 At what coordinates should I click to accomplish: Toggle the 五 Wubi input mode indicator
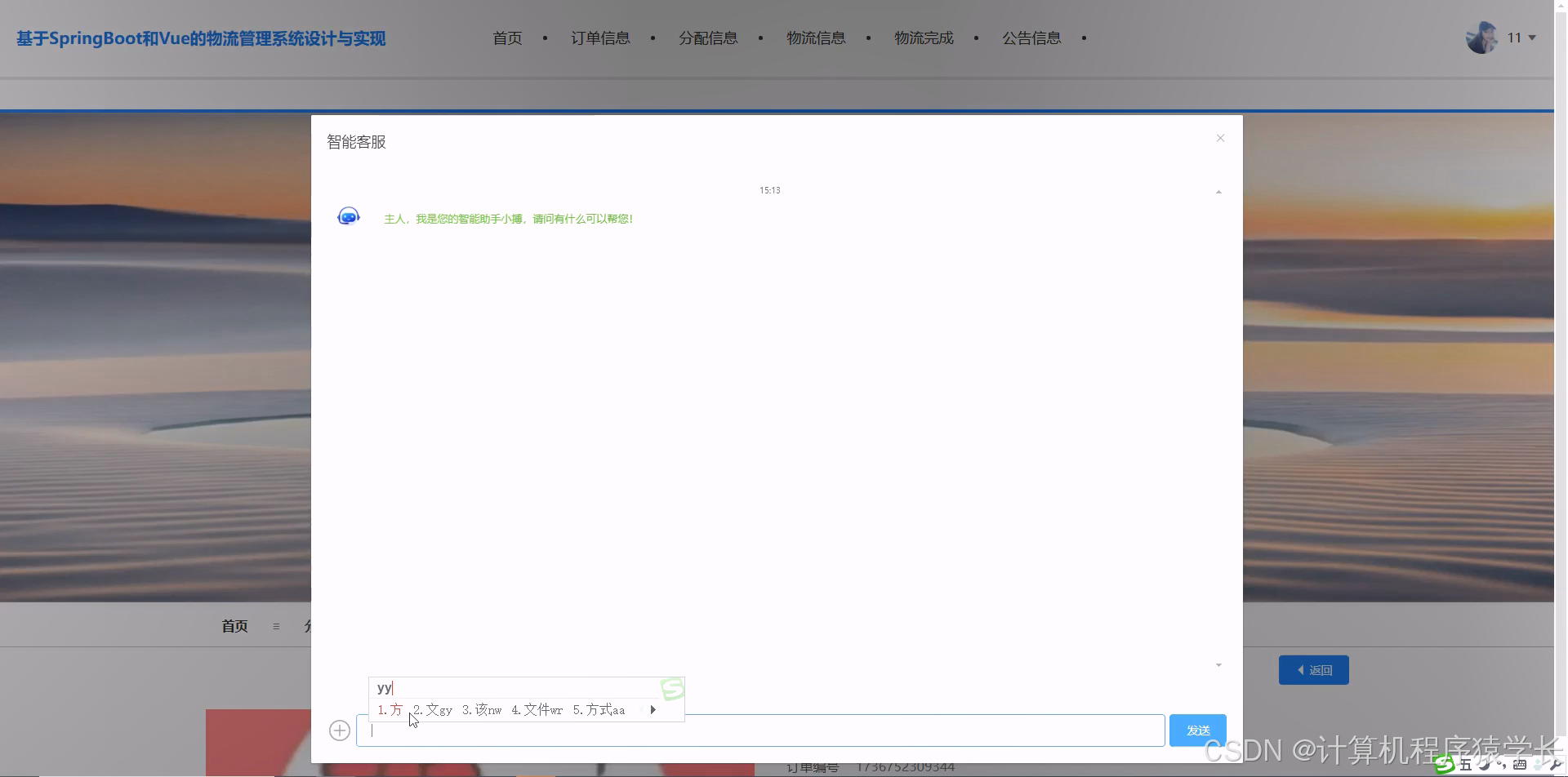[x=1468, y=765]
